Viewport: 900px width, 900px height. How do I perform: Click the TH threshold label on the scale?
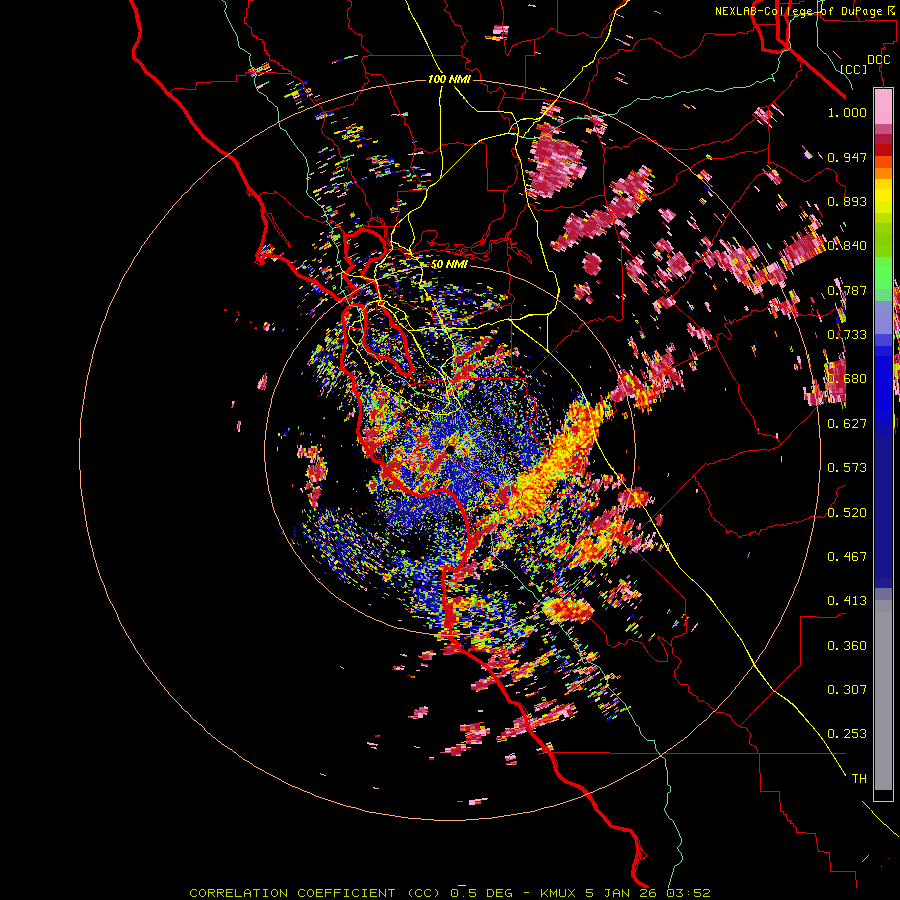(x=859, y=779)
